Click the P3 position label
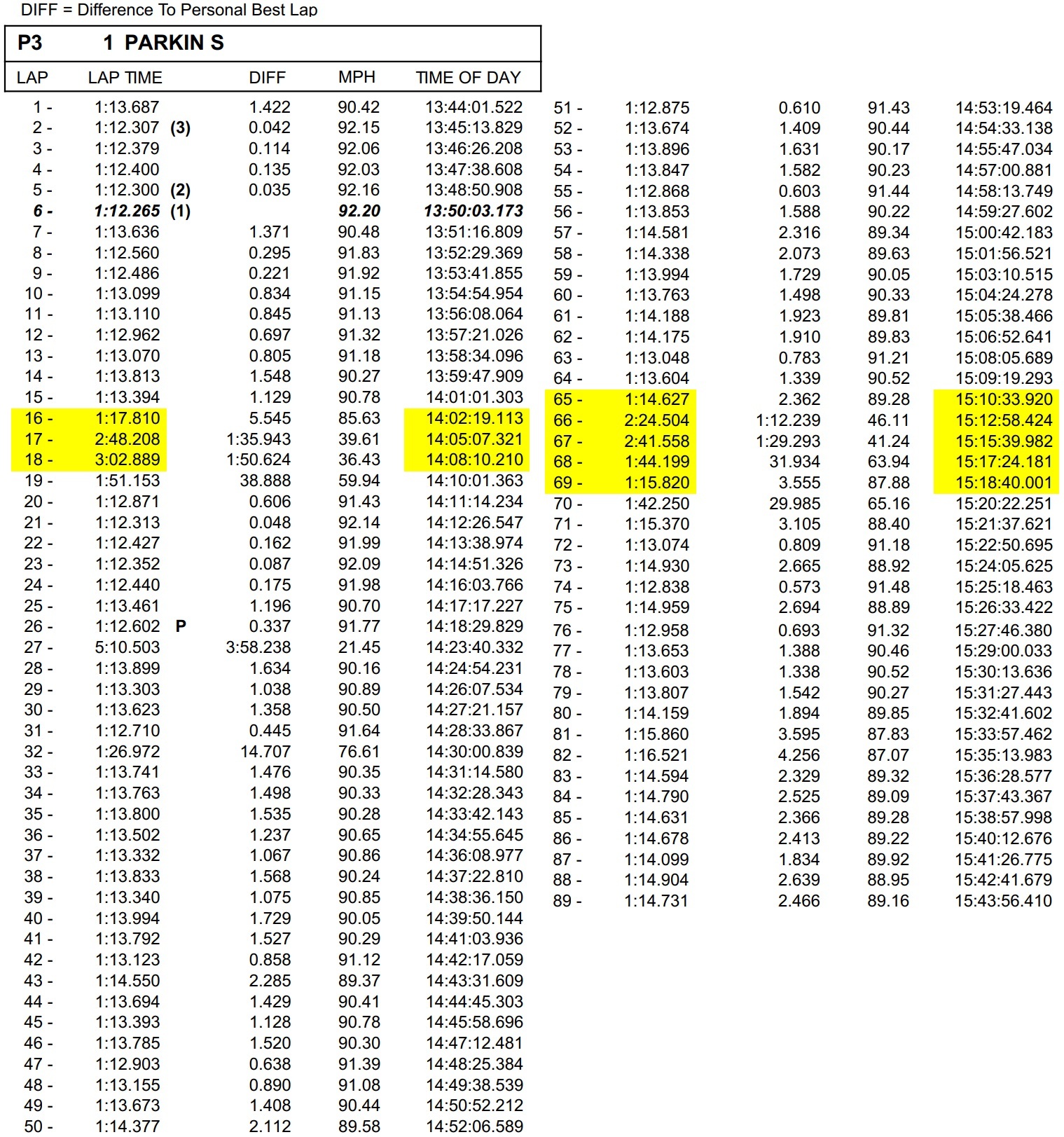 (30, 43)
